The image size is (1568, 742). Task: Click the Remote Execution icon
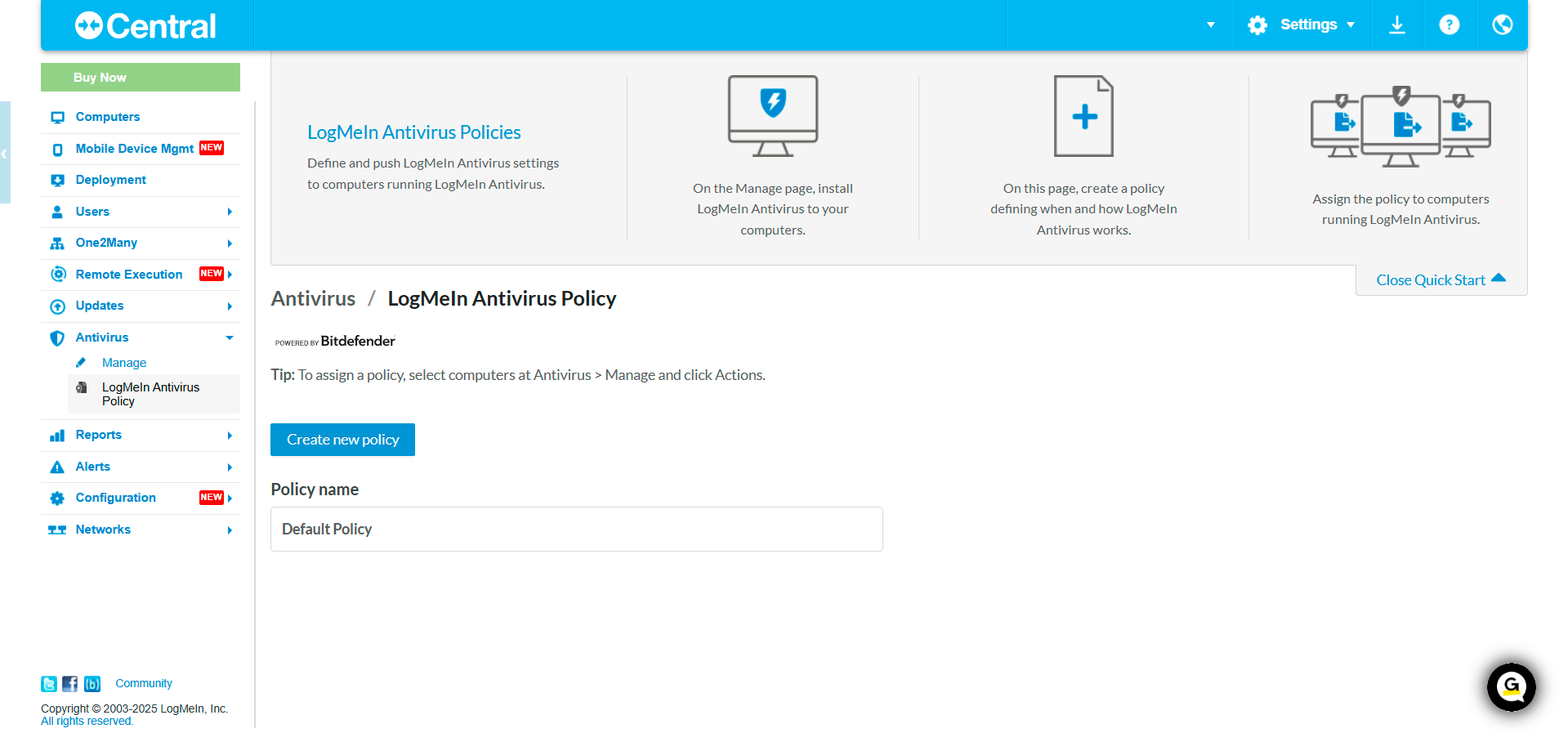(58, 275)
